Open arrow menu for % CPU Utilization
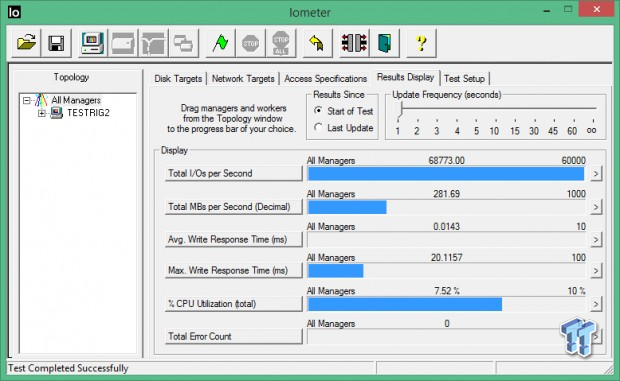The width and height of the screenshot is (620, 381). (596, 304)
